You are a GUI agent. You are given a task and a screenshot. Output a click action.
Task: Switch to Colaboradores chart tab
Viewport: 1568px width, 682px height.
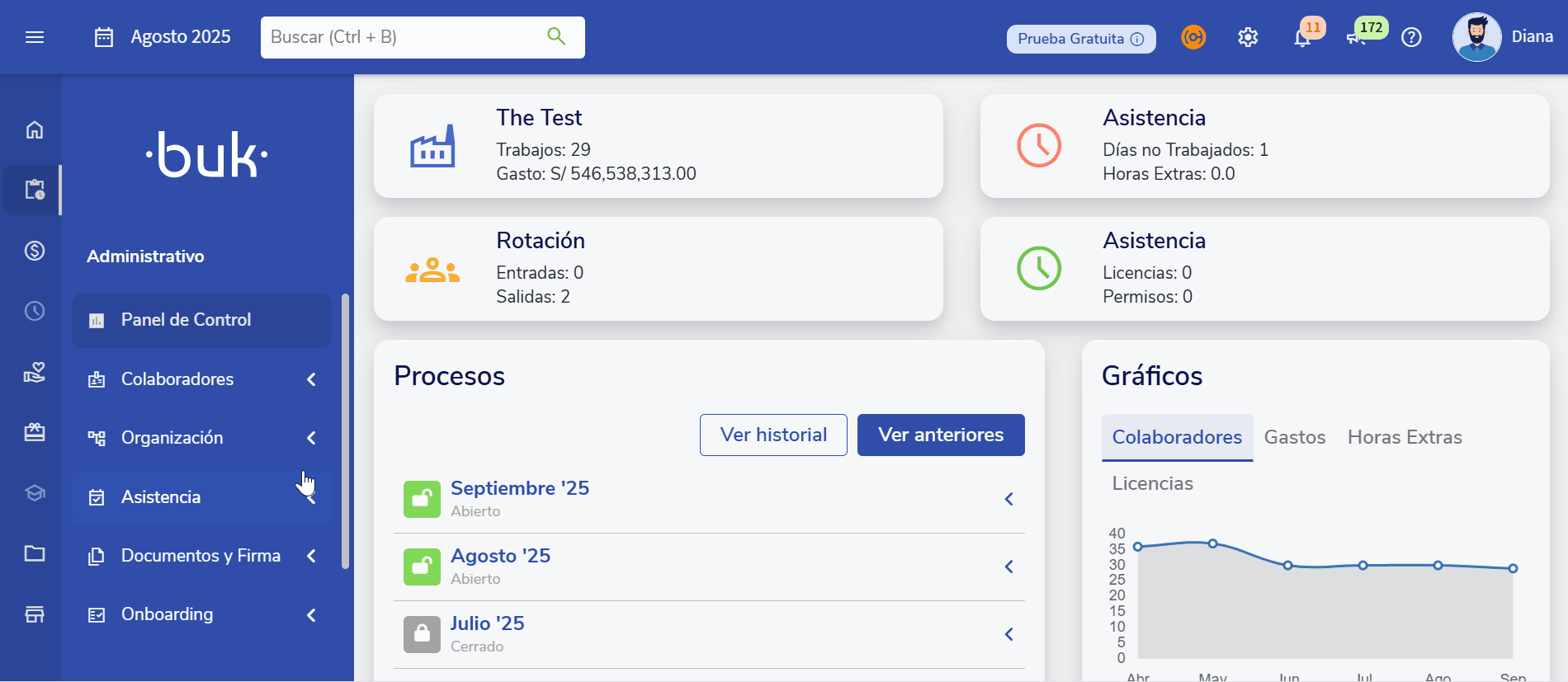pyautogui.click(x=1177, y=437)
